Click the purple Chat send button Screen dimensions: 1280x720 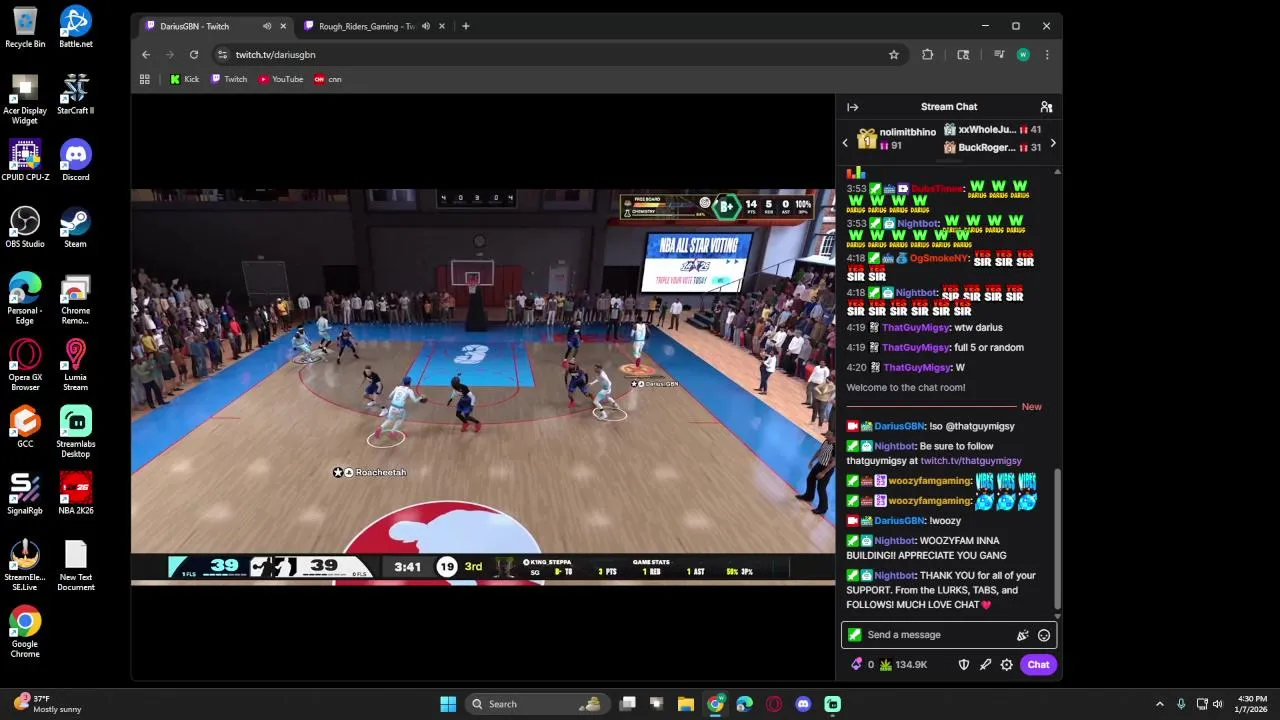1038,664
